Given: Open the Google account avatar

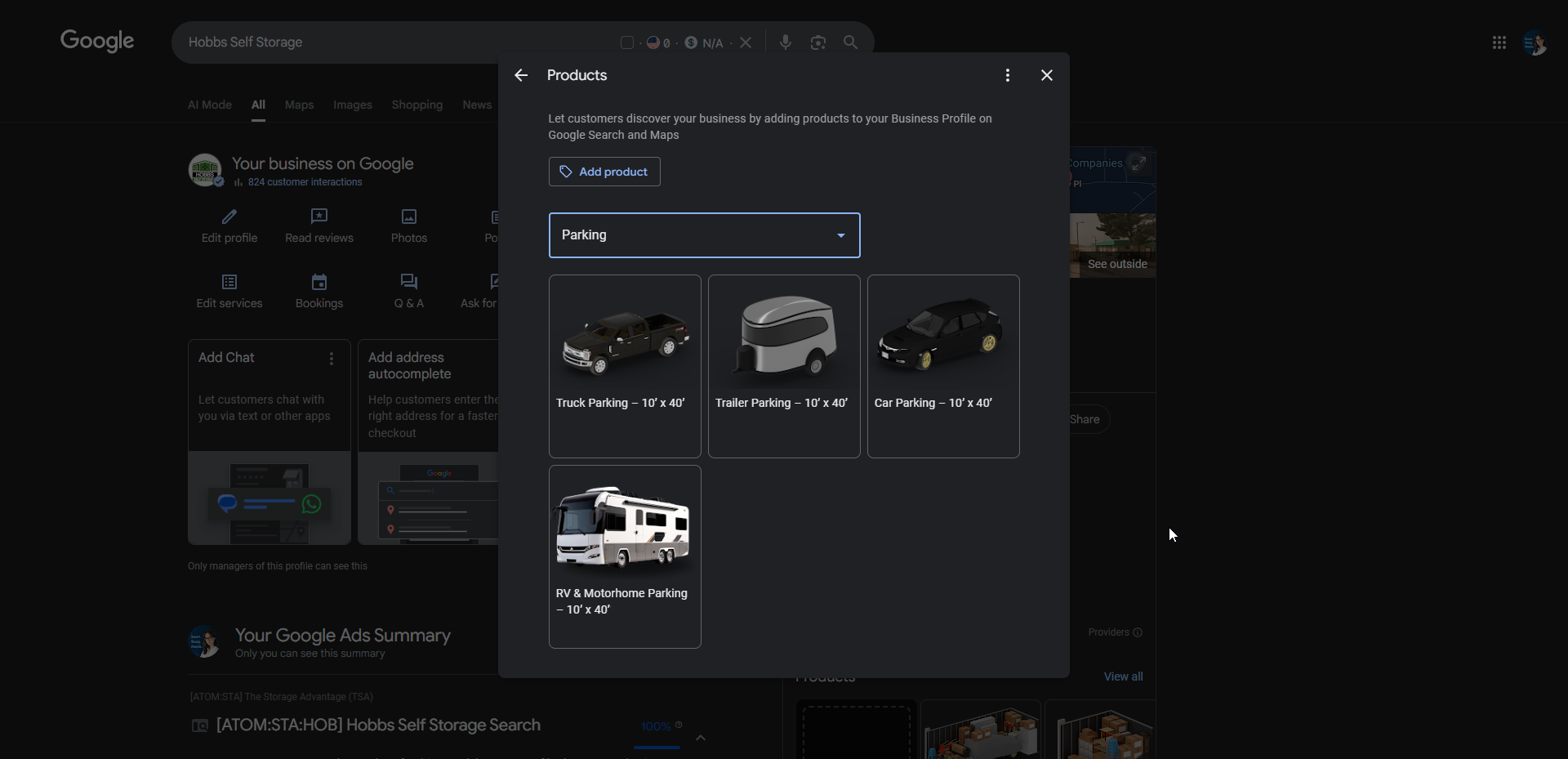Looking at the screenshot, I should (x=1535, y=42).
